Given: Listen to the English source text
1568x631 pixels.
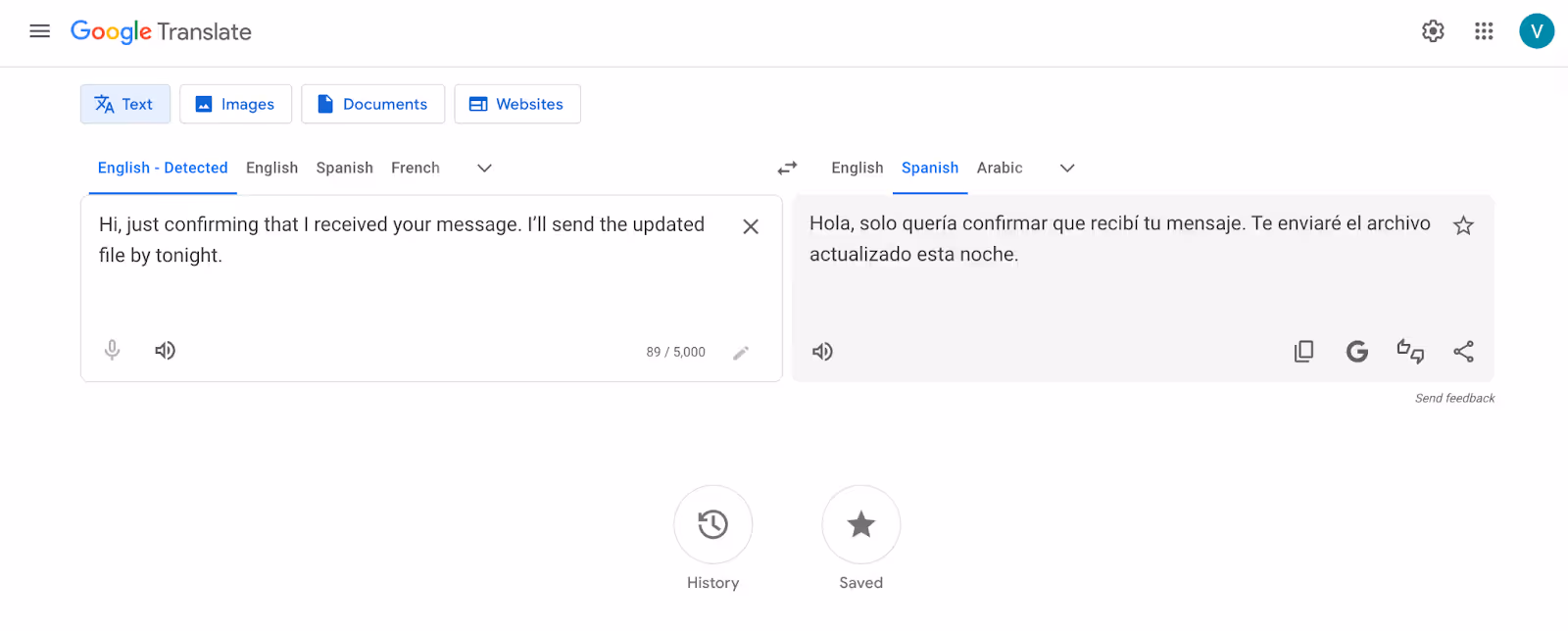Looking at the screenshot, I should (165, 350).
